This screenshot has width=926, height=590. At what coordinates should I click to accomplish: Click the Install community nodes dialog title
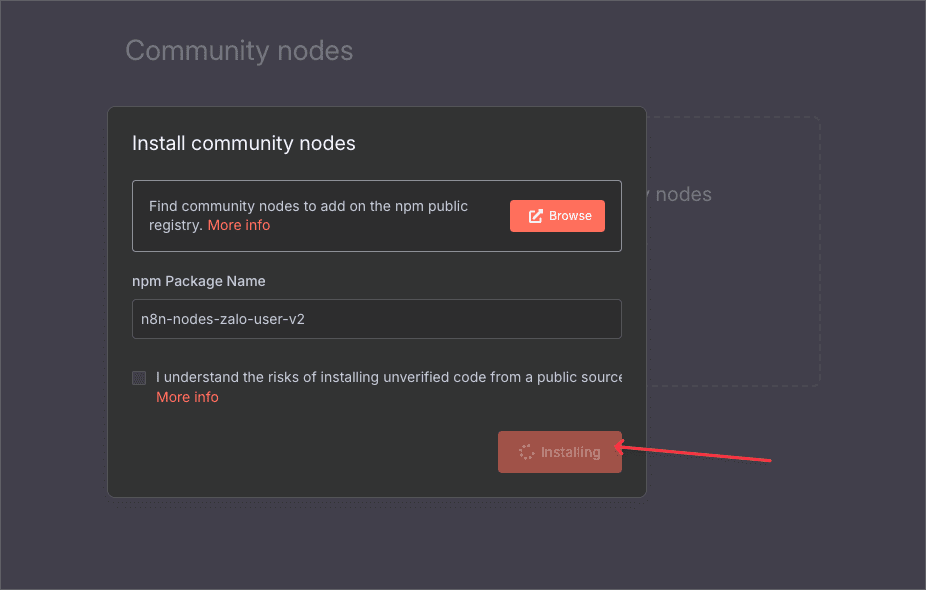(243, 143)
